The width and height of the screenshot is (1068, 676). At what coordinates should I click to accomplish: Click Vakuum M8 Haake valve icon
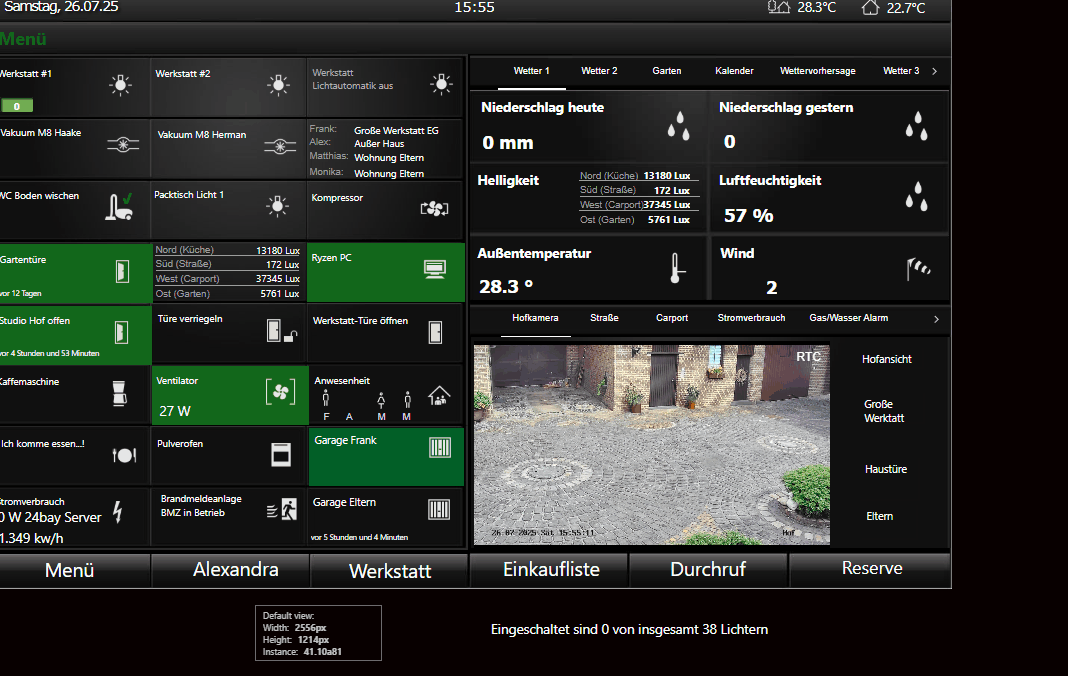pyautogui.click(x=123, y=144)
